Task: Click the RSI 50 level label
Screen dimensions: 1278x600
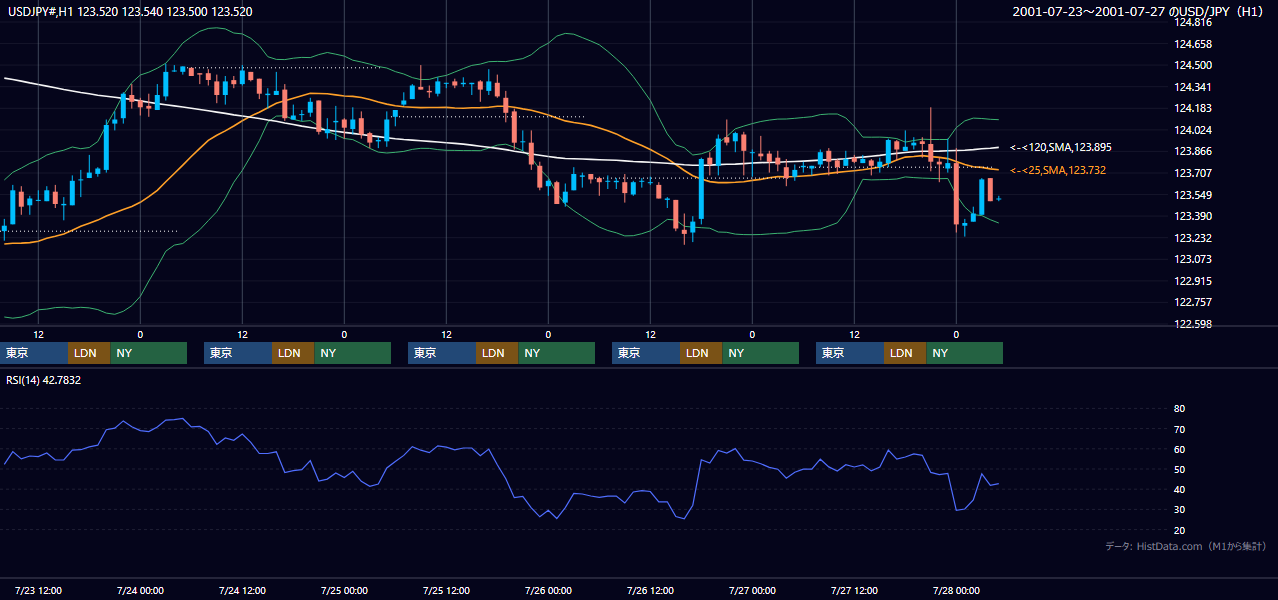Action: pos(1179,469)
